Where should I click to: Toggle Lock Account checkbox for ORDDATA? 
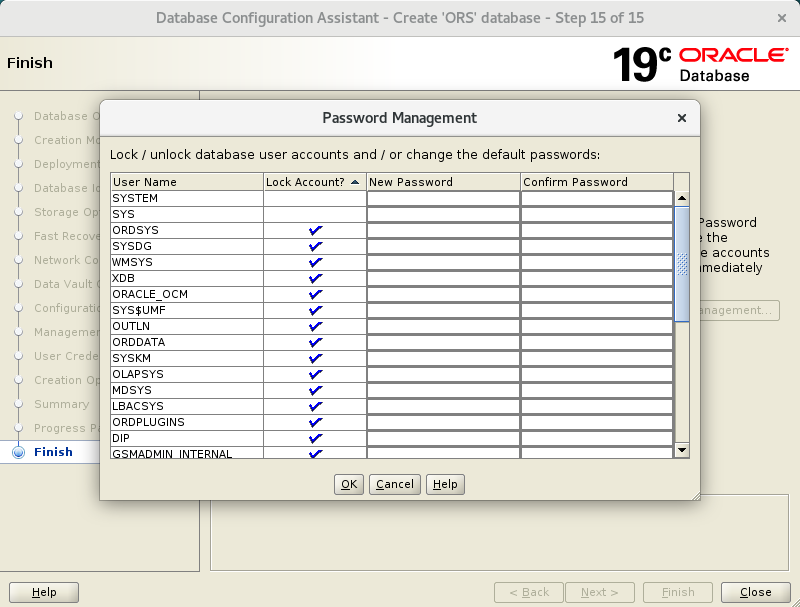315,342
